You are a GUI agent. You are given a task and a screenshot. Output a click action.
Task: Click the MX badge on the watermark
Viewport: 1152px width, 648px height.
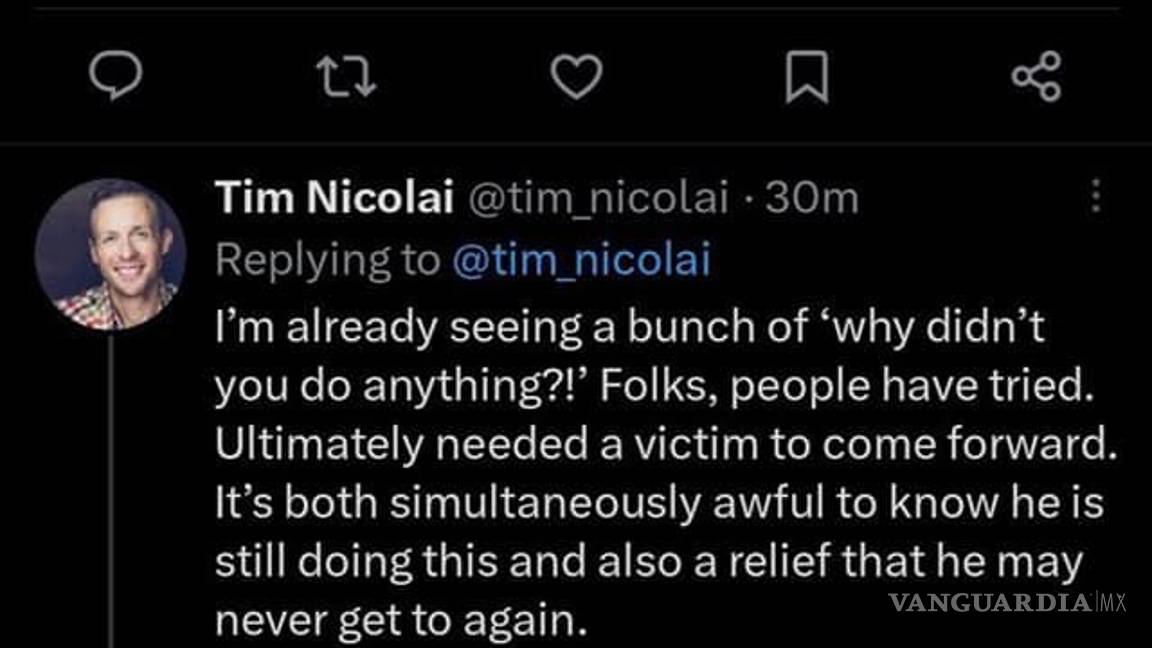[1112, 603]
